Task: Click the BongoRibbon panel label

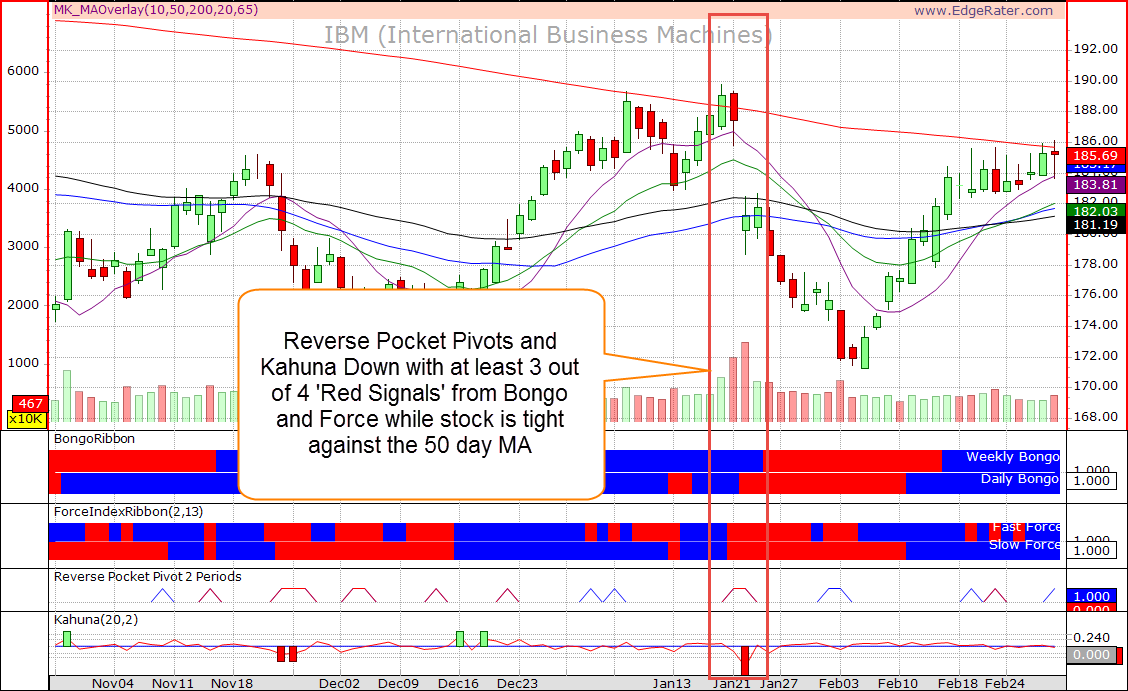Action: pos(94,439)
